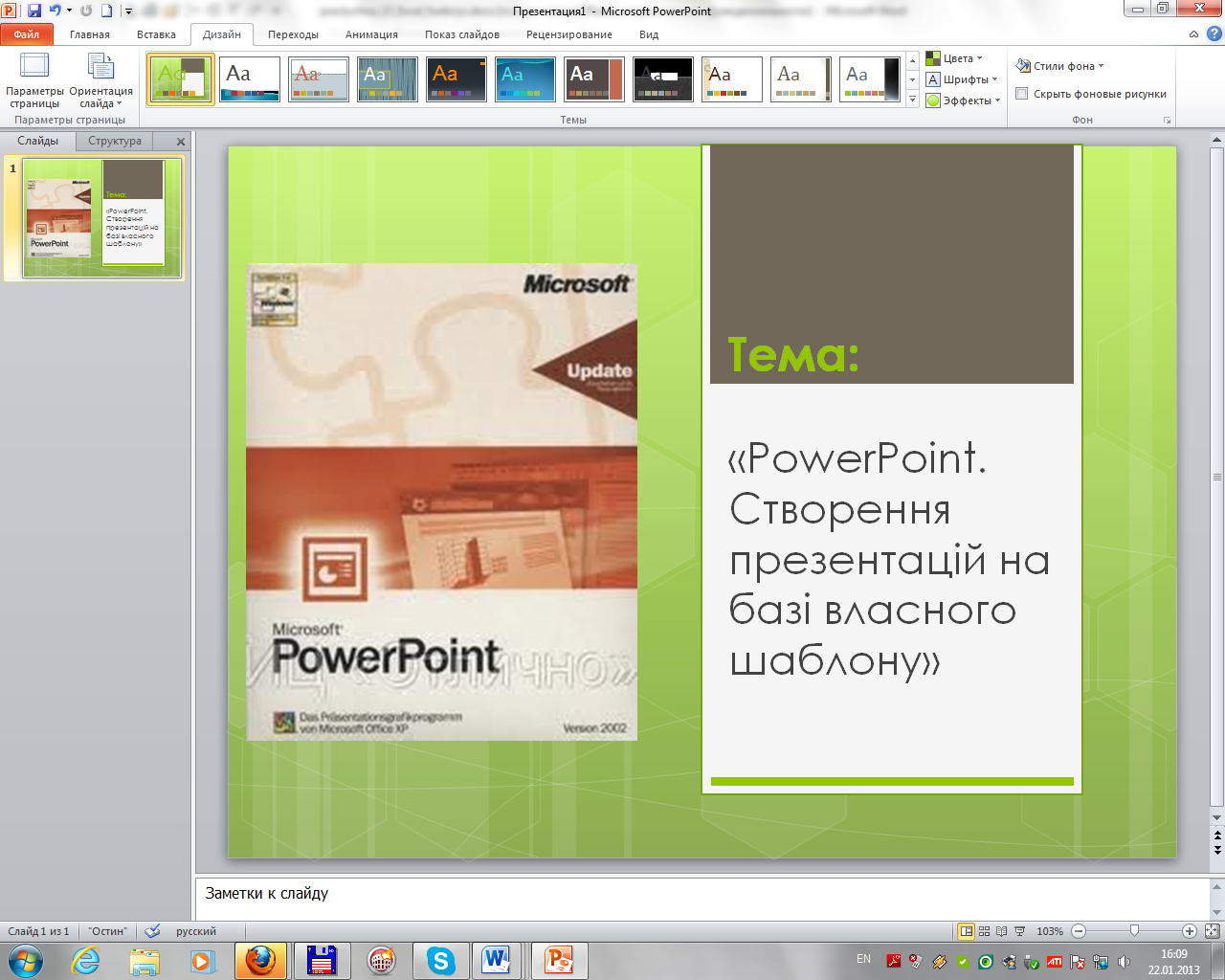Tick the Скрыть фоновые рисунки checkbox
Image resolution: width=1225 pixels, height=980 pixels.
tap(1022, 94)
